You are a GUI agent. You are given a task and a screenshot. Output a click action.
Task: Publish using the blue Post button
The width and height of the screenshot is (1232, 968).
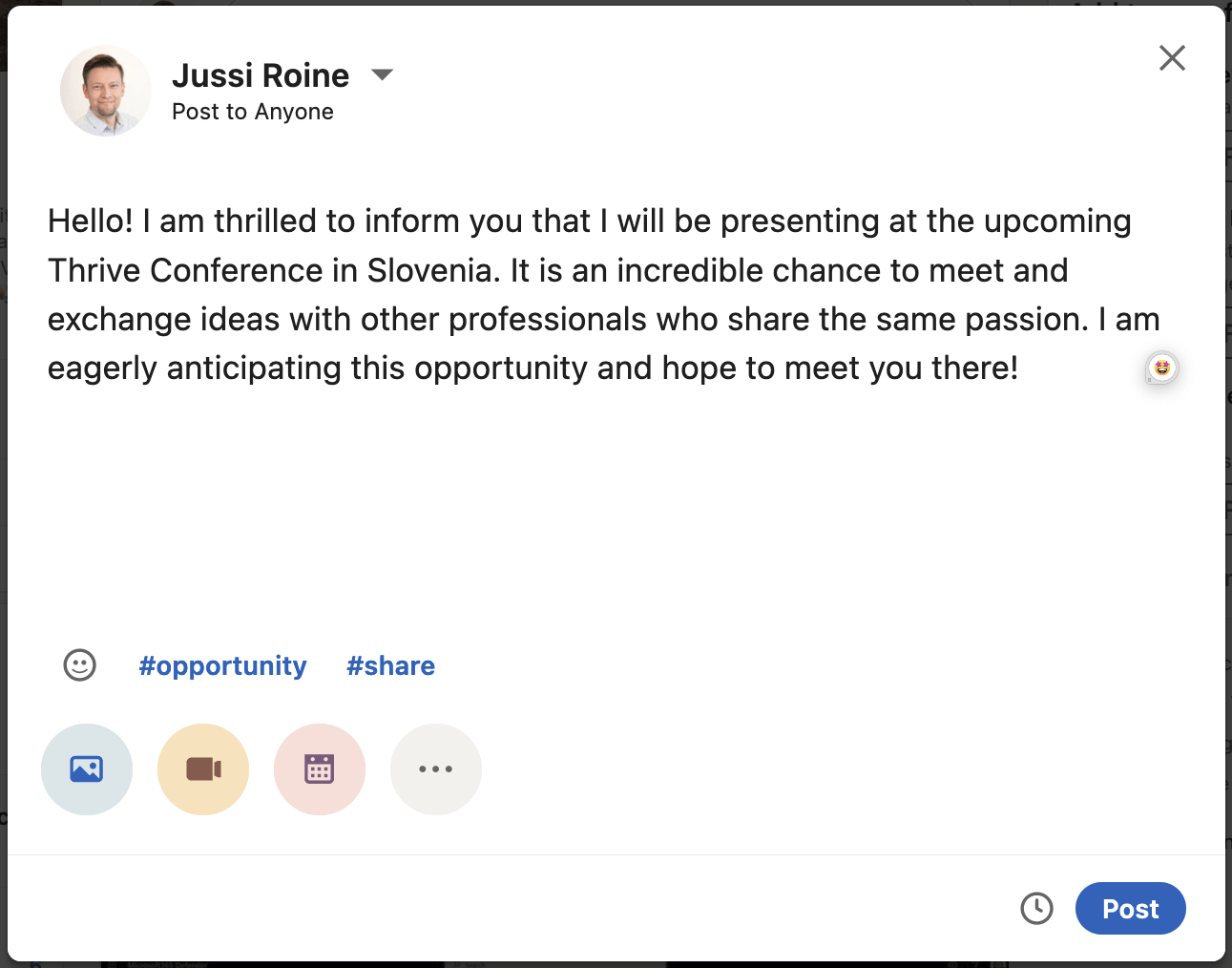[x=1130, y=909]
